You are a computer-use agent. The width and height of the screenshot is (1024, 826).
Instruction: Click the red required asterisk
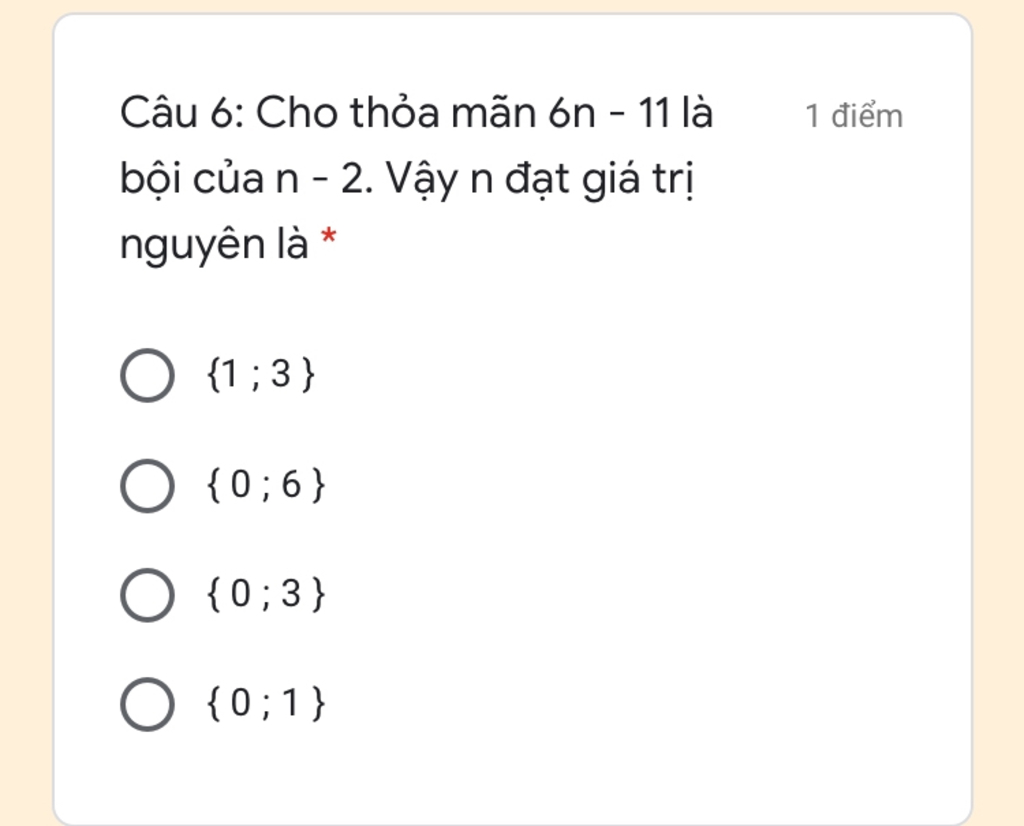tap(328, 238)
